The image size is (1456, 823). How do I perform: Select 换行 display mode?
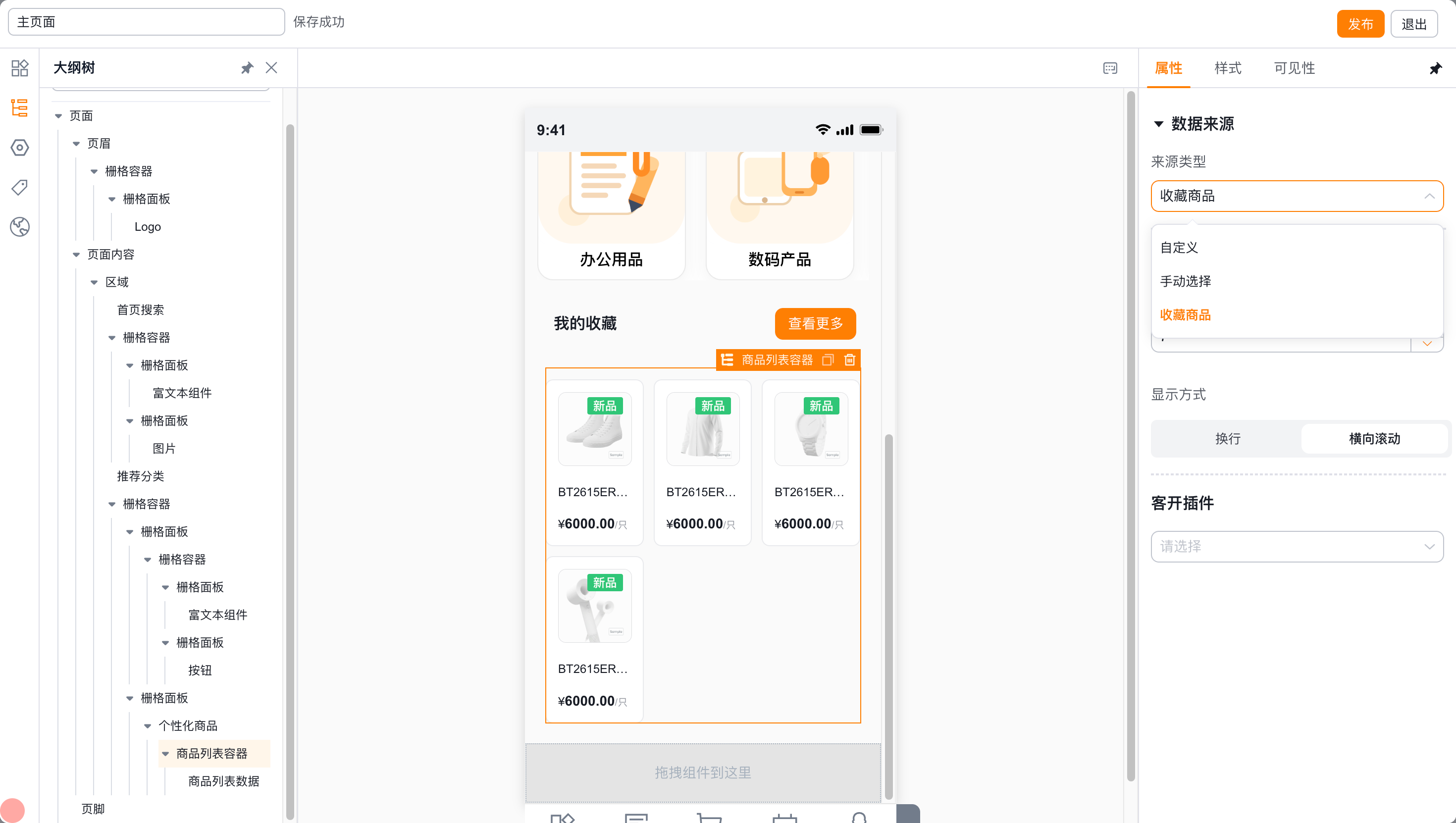pyautogui.click(x=1228, y=438)
